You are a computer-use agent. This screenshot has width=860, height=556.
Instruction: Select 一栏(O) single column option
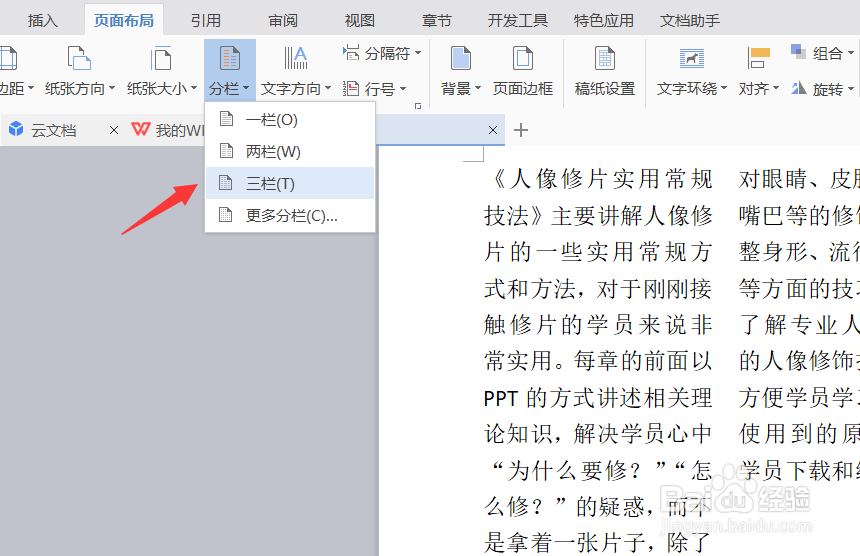(x=290, y=120)
